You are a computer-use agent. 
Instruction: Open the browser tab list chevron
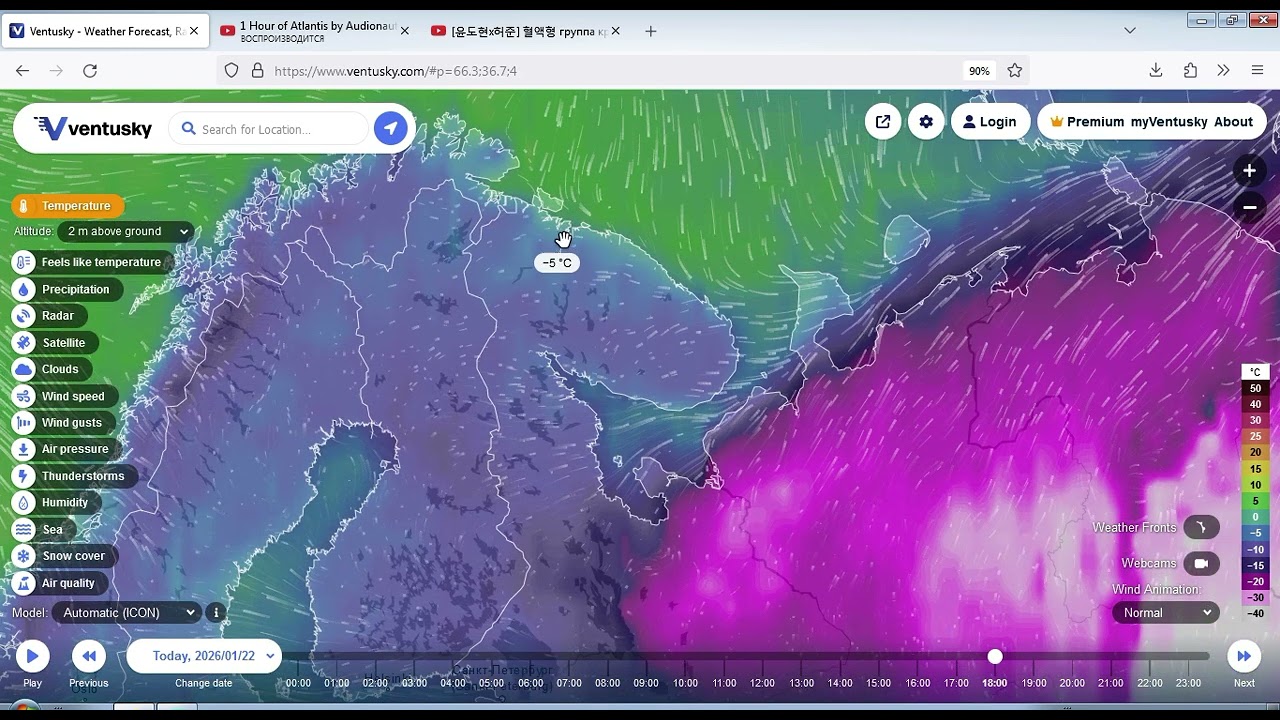coord(1130,31)
